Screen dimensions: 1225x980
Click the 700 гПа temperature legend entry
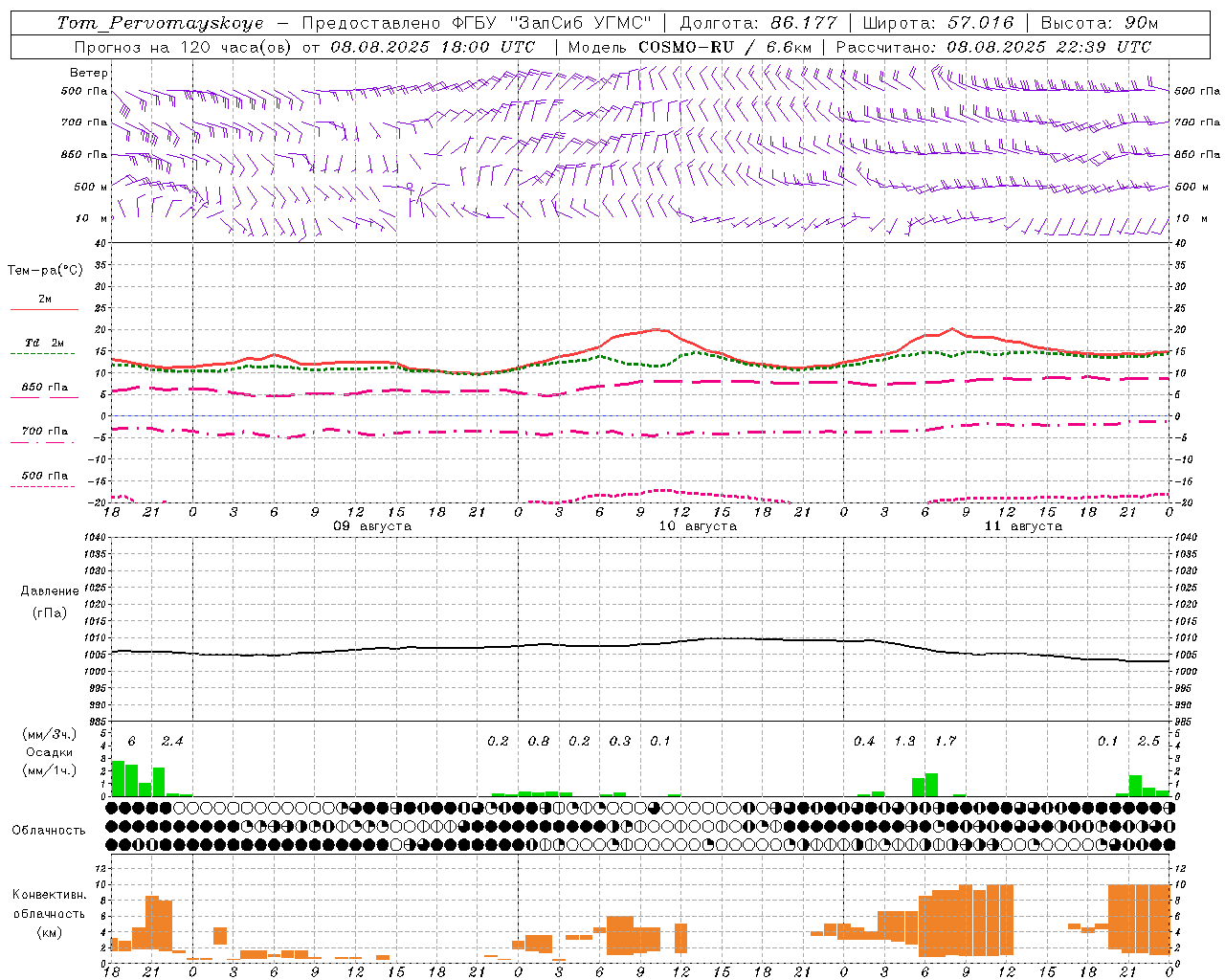[x=45, y=432]
